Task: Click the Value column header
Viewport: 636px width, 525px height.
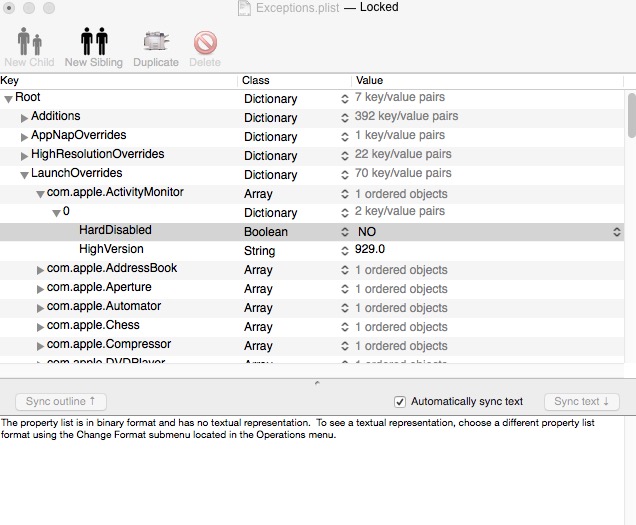Action: point(488,80)
